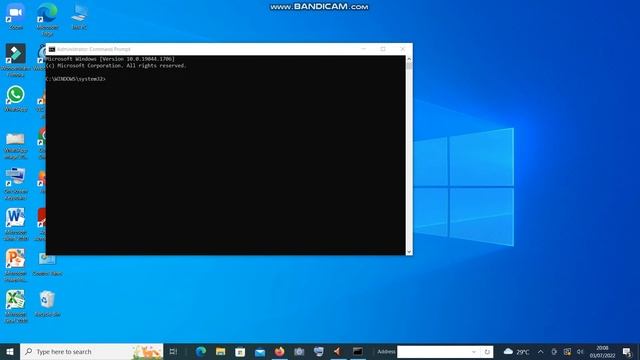Select the monitor-icon shortcut above the Word shortcut
The height and width of the screenshot is (360, 640).
(x=16, y=184)
